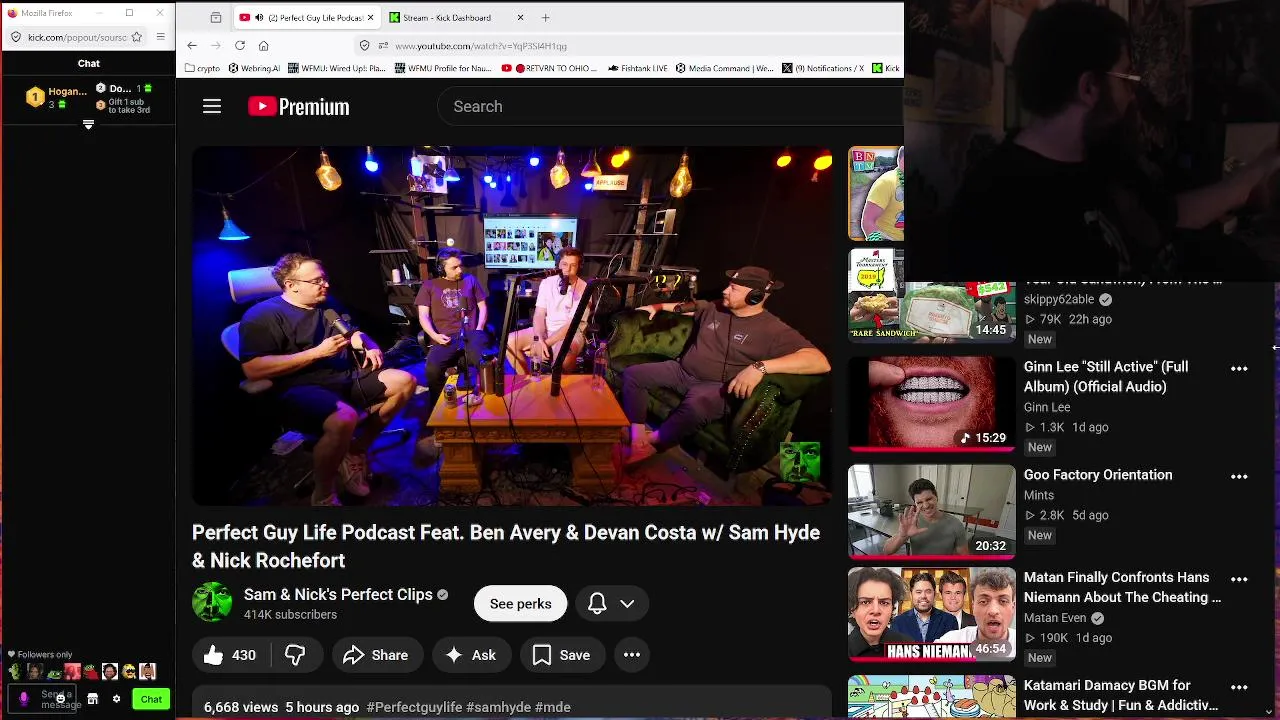Expand the notification preferences chevron

click(x=627, y=604)
